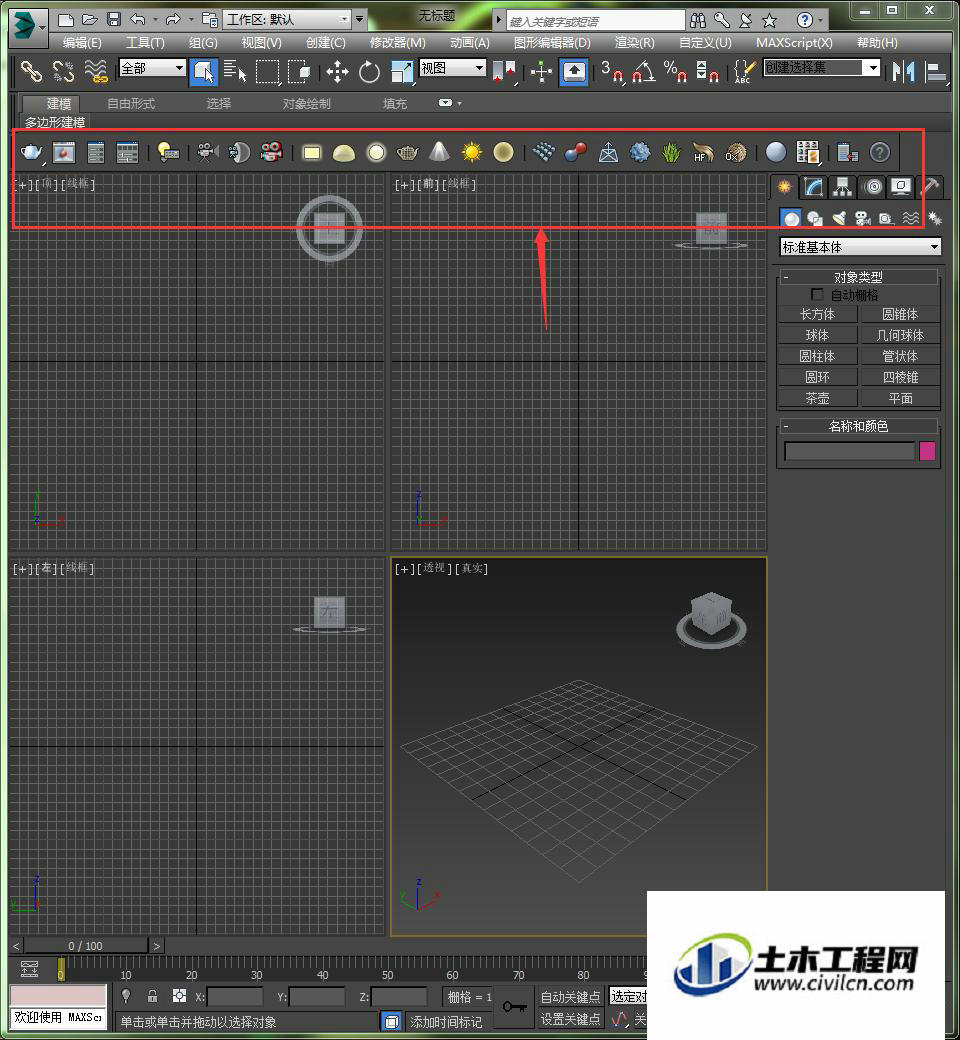This screenshot has height=1040, width=960.
Task: Open the Material Editor sphere icon
Action: pos(776,152)
